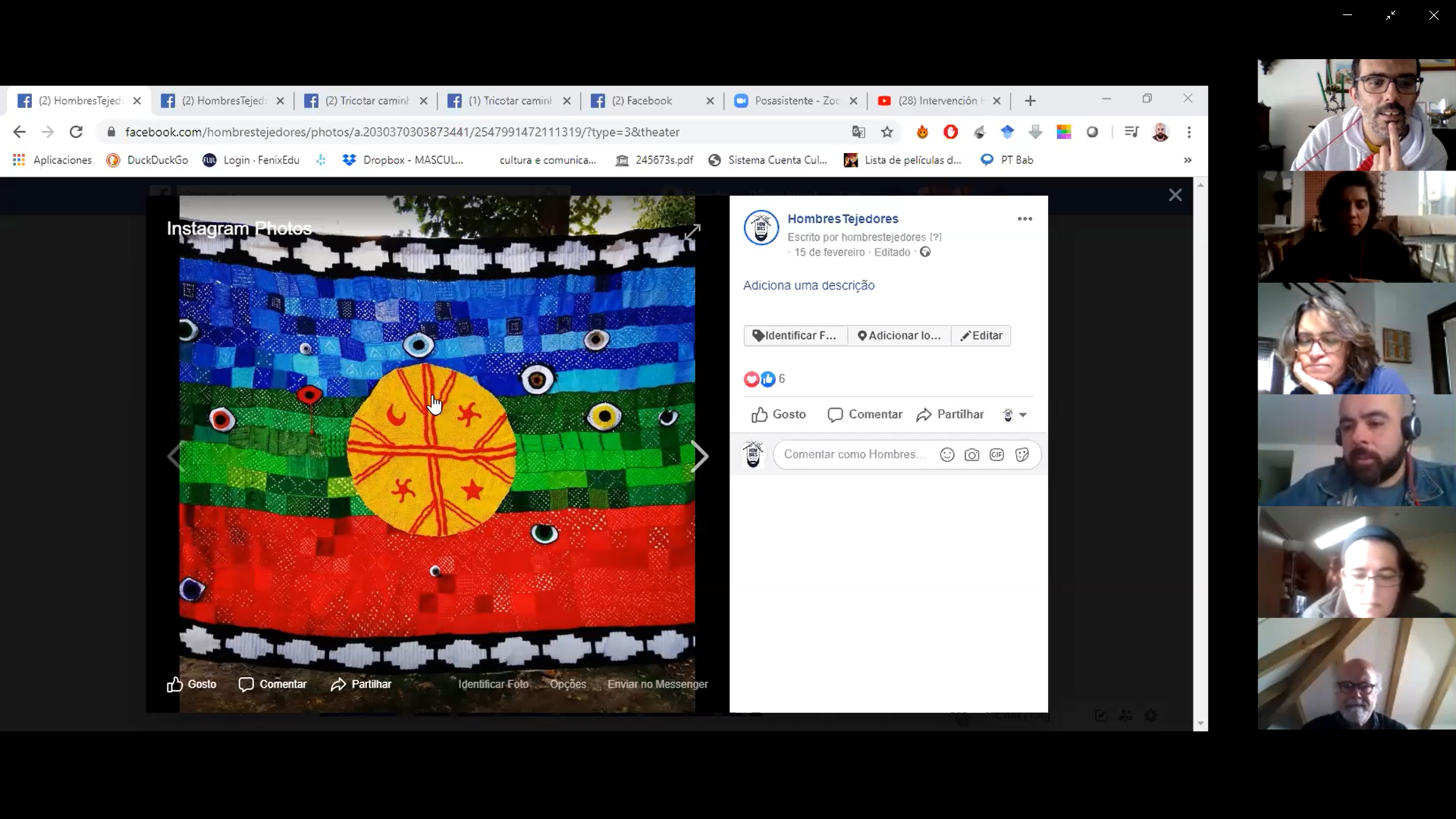Switch to the second HombresTejedores tab
This screenshot has height=819, width=1456.
coord(224,101)
